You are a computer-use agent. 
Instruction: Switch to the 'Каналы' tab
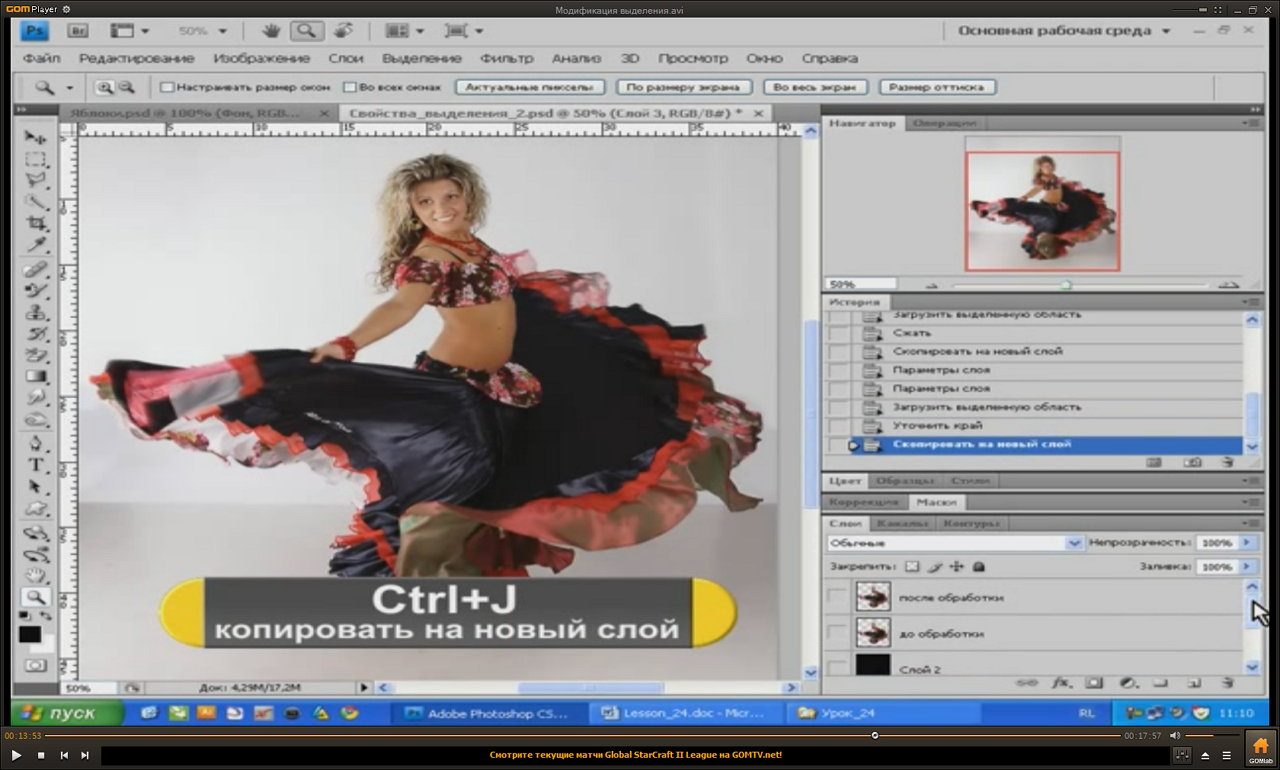pos(901,523)
